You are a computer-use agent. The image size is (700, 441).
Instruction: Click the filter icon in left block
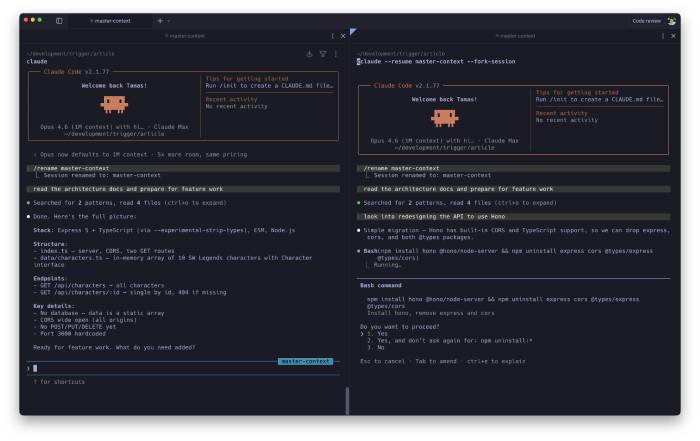[323, 54]
